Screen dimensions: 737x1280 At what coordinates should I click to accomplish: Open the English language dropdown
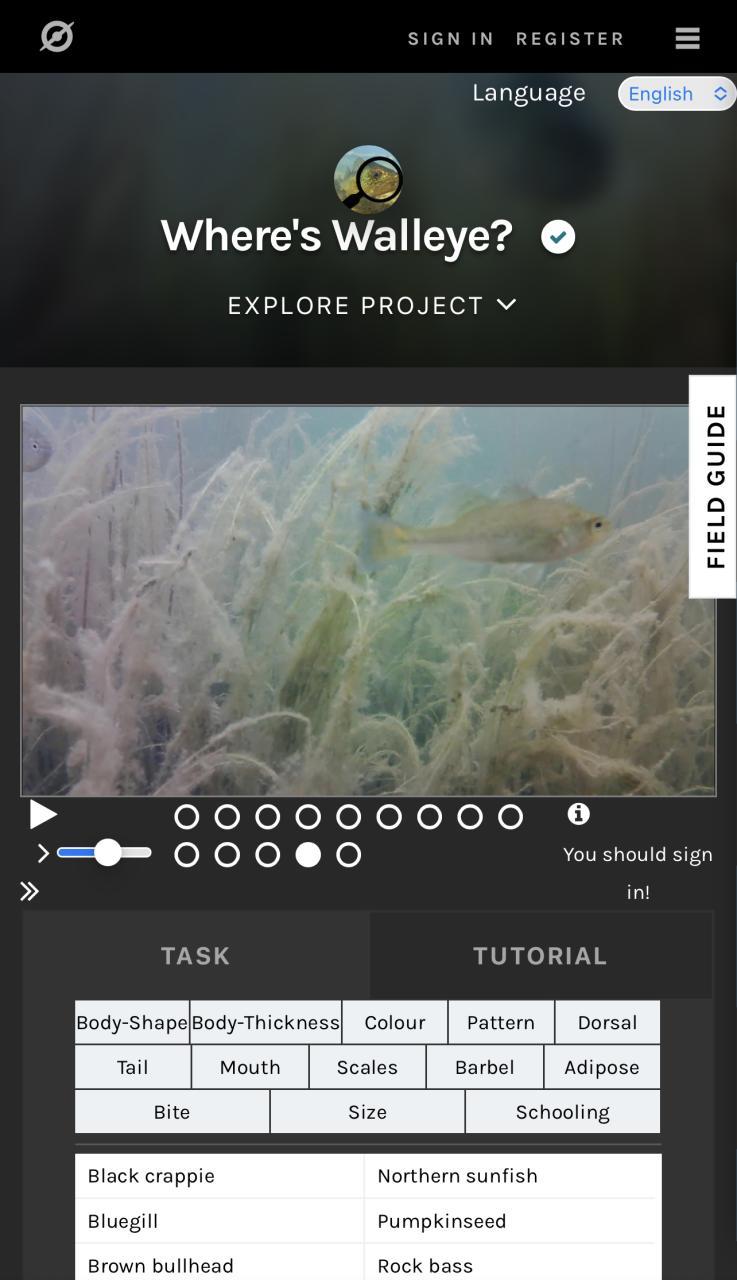point(677,93)
